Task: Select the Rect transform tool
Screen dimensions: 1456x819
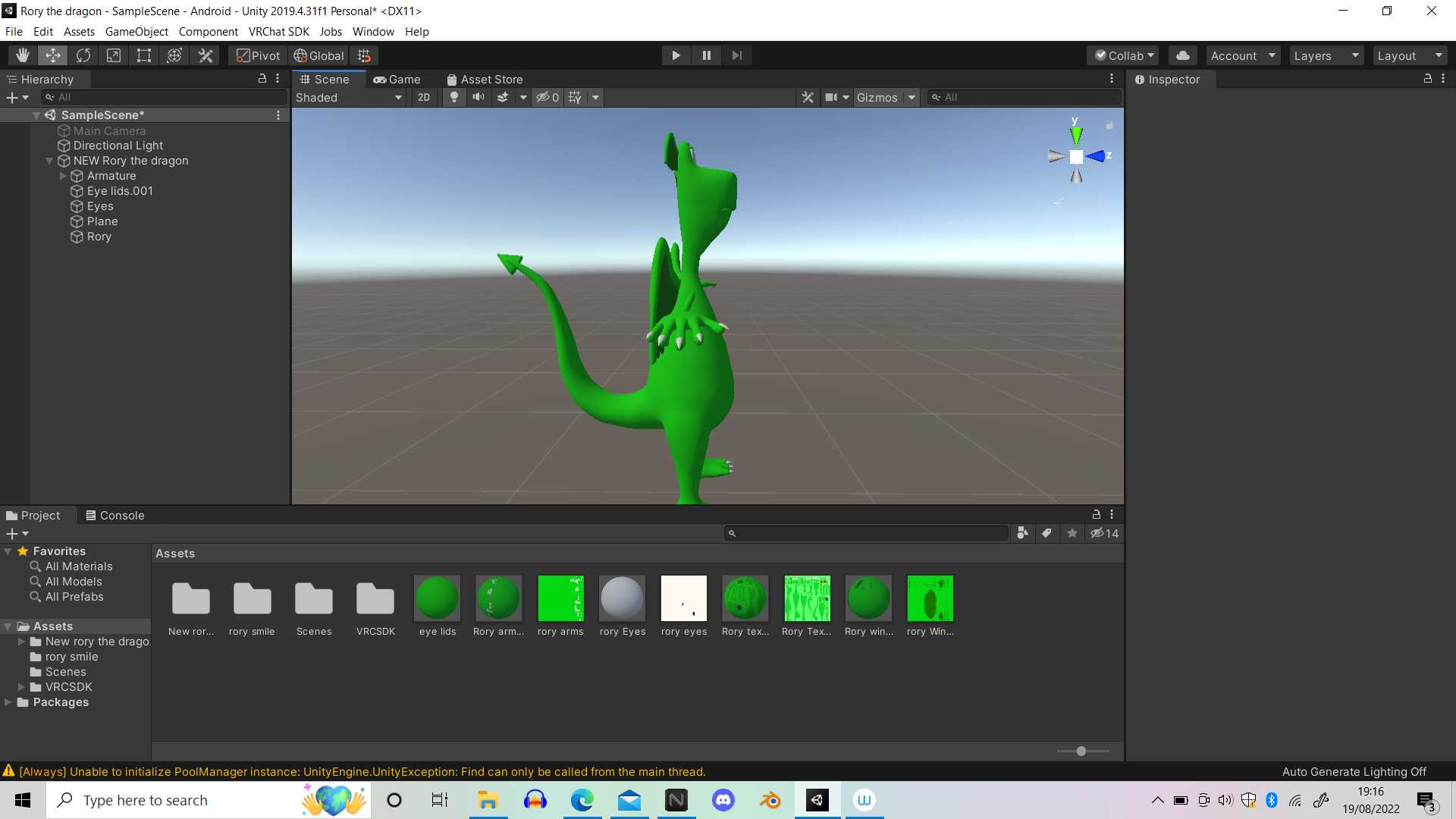Action: coord(144,55)
